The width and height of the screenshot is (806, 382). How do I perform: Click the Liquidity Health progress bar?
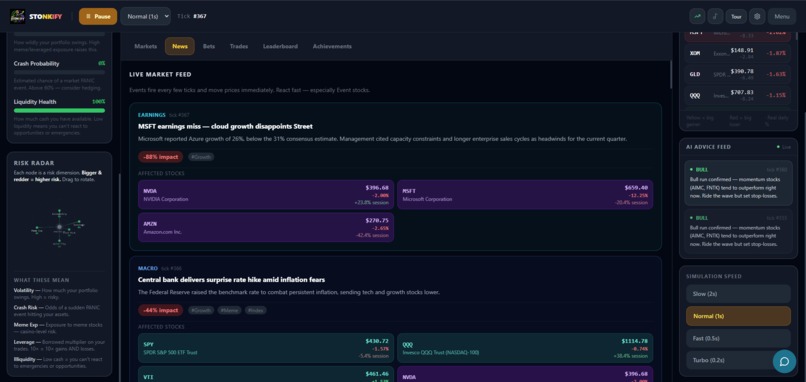59,111
